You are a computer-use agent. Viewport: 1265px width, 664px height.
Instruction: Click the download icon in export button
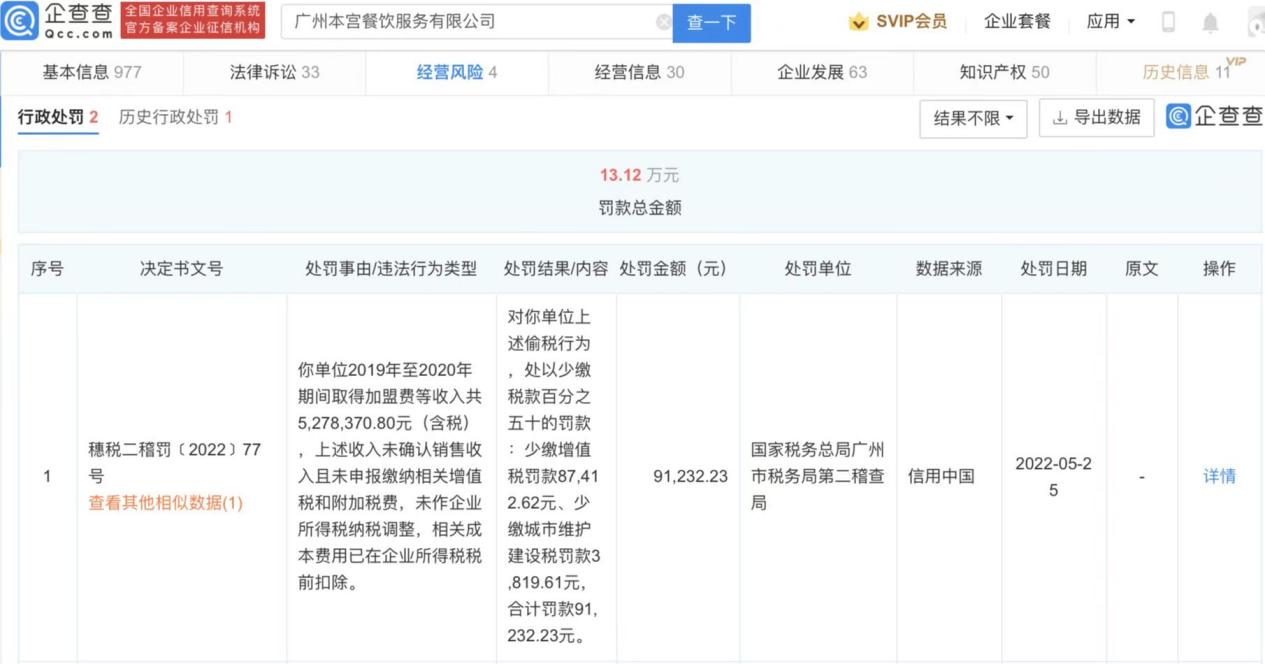tap(1060, 118)
